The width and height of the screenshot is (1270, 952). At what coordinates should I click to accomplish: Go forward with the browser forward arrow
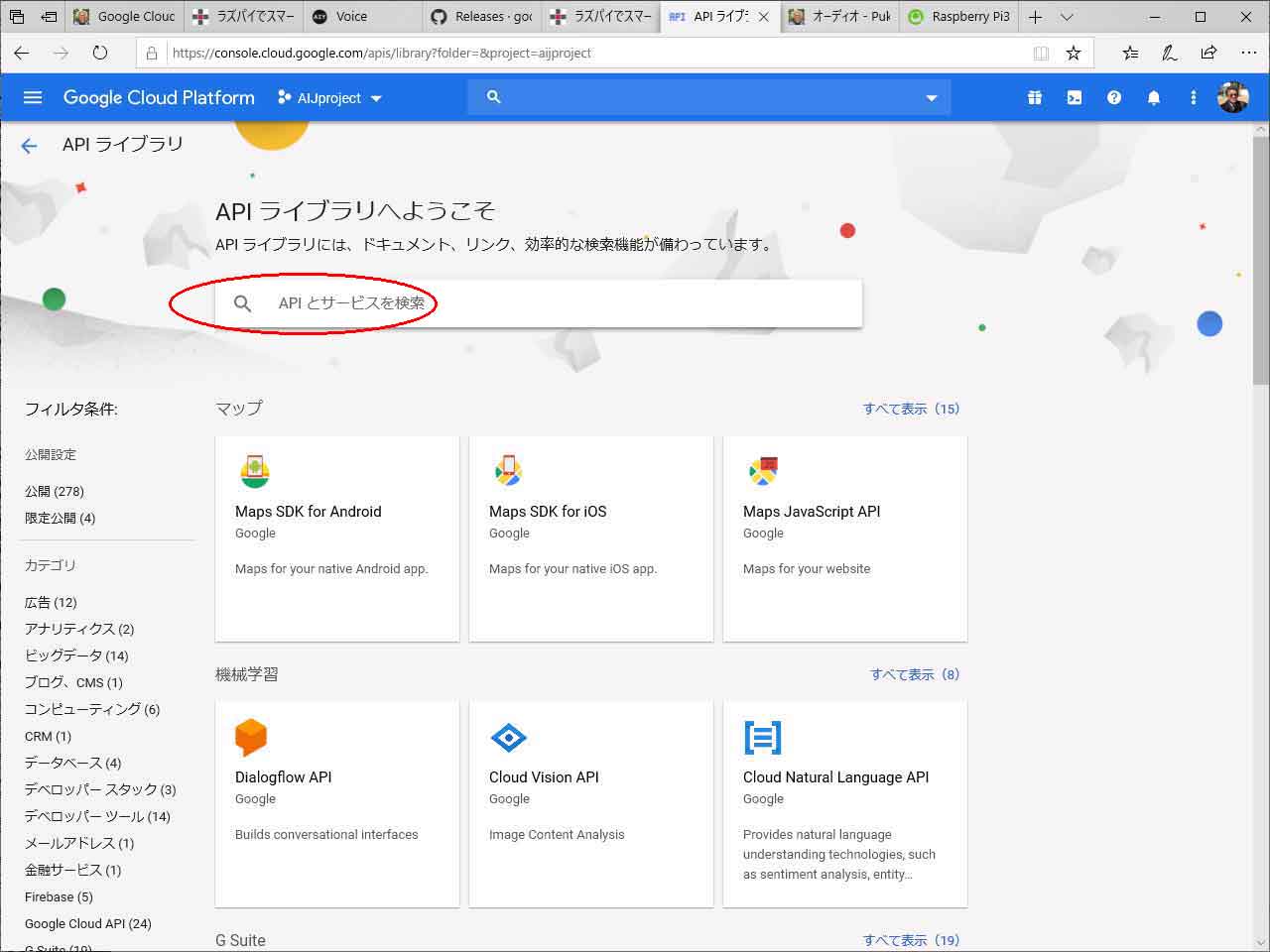click(61, 53)
